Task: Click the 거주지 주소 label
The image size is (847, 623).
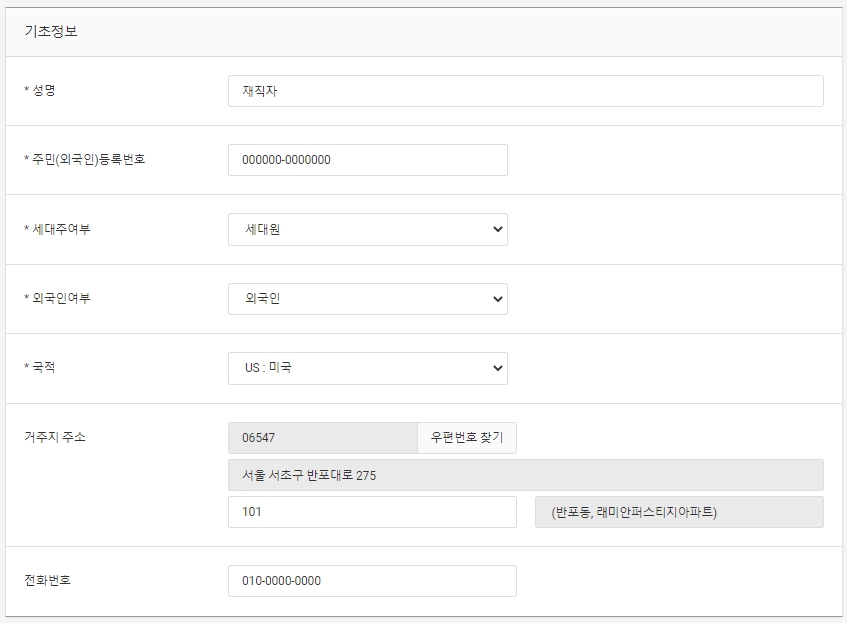Action: [x=55, y=437]
